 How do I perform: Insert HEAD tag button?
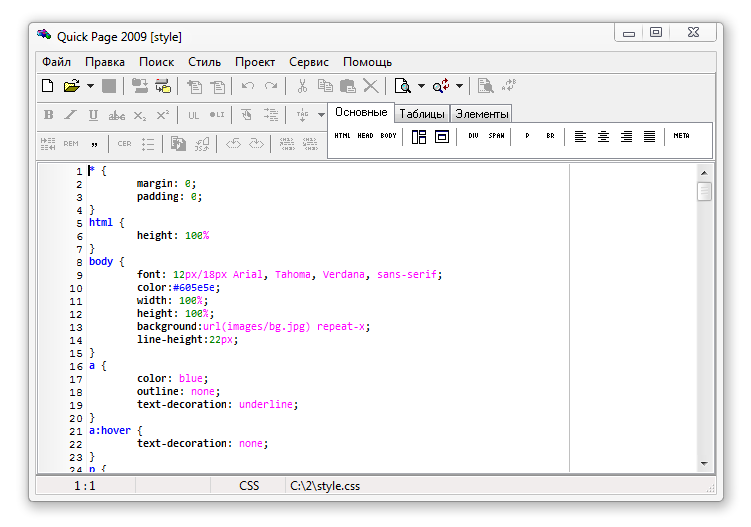(x=365, y=136)
